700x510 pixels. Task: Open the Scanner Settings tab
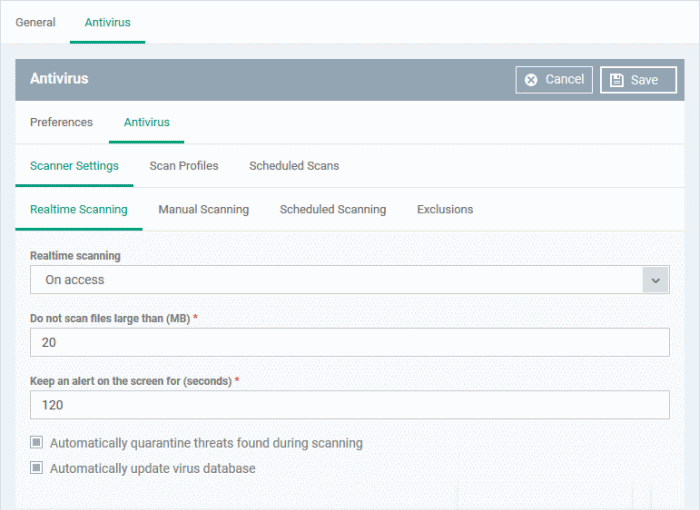coord(74,166)
